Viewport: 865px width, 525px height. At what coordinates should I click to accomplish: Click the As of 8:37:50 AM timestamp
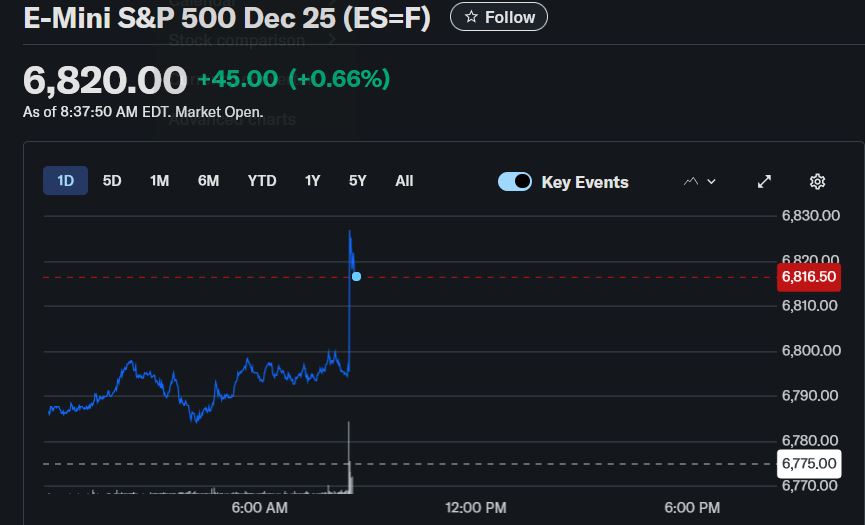(x=143, y=112)
